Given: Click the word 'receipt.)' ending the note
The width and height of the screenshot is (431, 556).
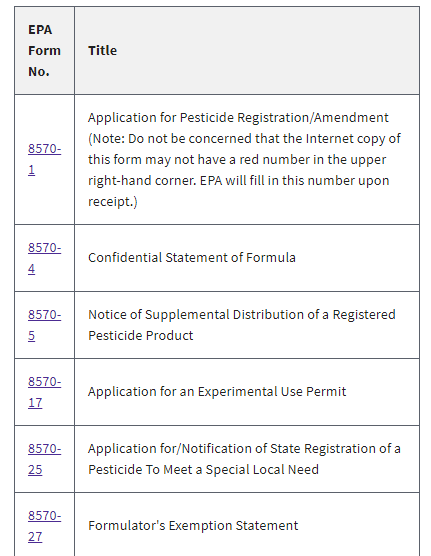Looking at the screenshot, I should 113,201.
